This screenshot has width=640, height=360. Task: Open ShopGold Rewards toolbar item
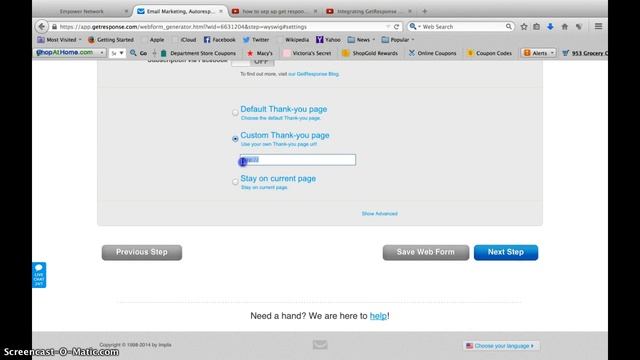click(x=370, y=53)
